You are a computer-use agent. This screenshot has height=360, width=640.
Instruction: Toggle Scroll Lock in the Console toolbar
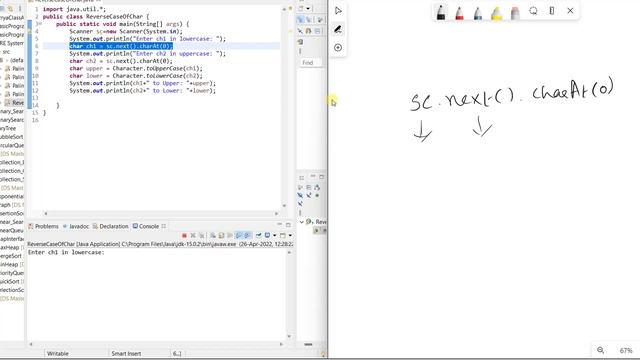pos(221,236)
